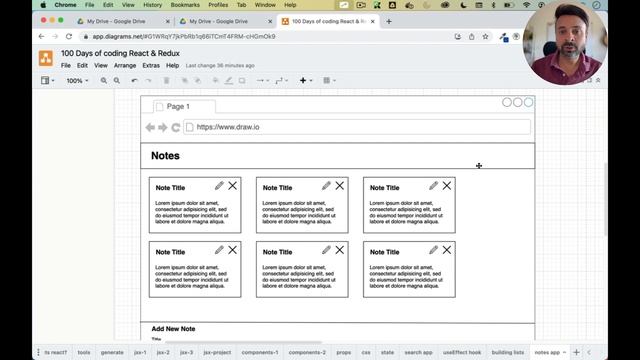Open the connection arrow style dropdown
The height and width of the screenshot is (360, 640).
[262, 81]
